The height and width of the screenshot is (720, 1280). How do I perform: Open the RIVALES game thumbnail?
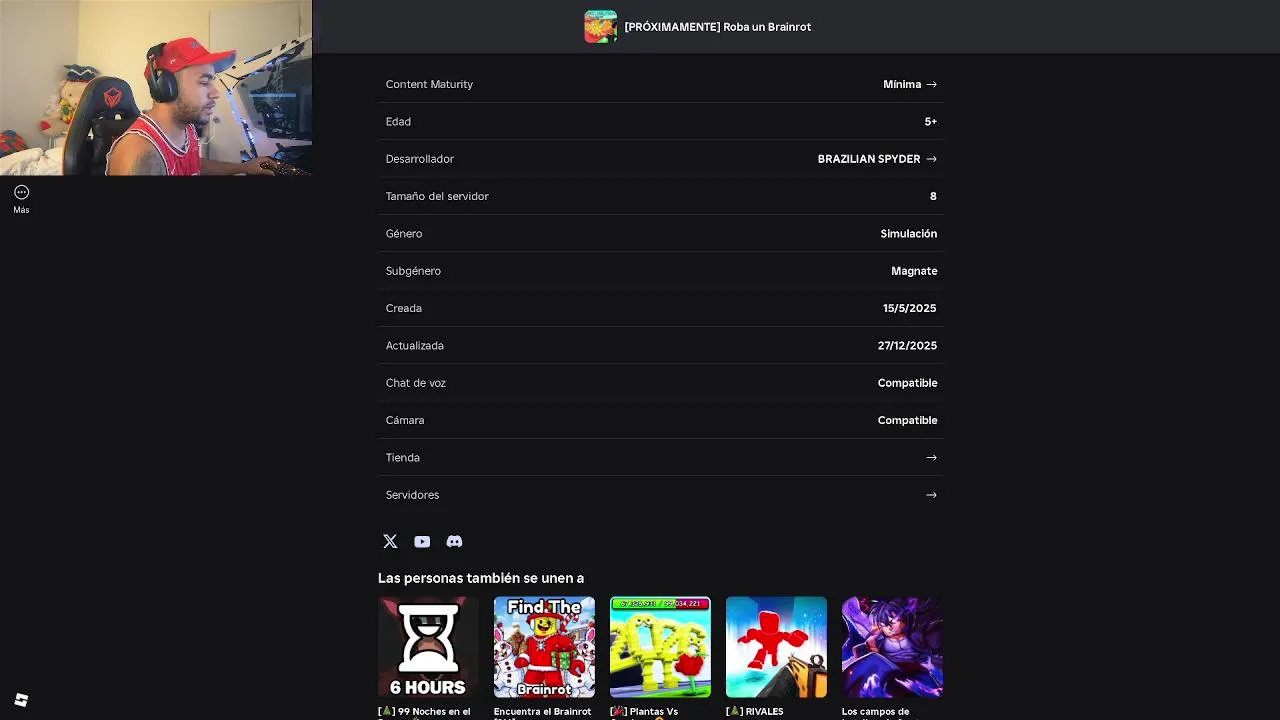776,647
